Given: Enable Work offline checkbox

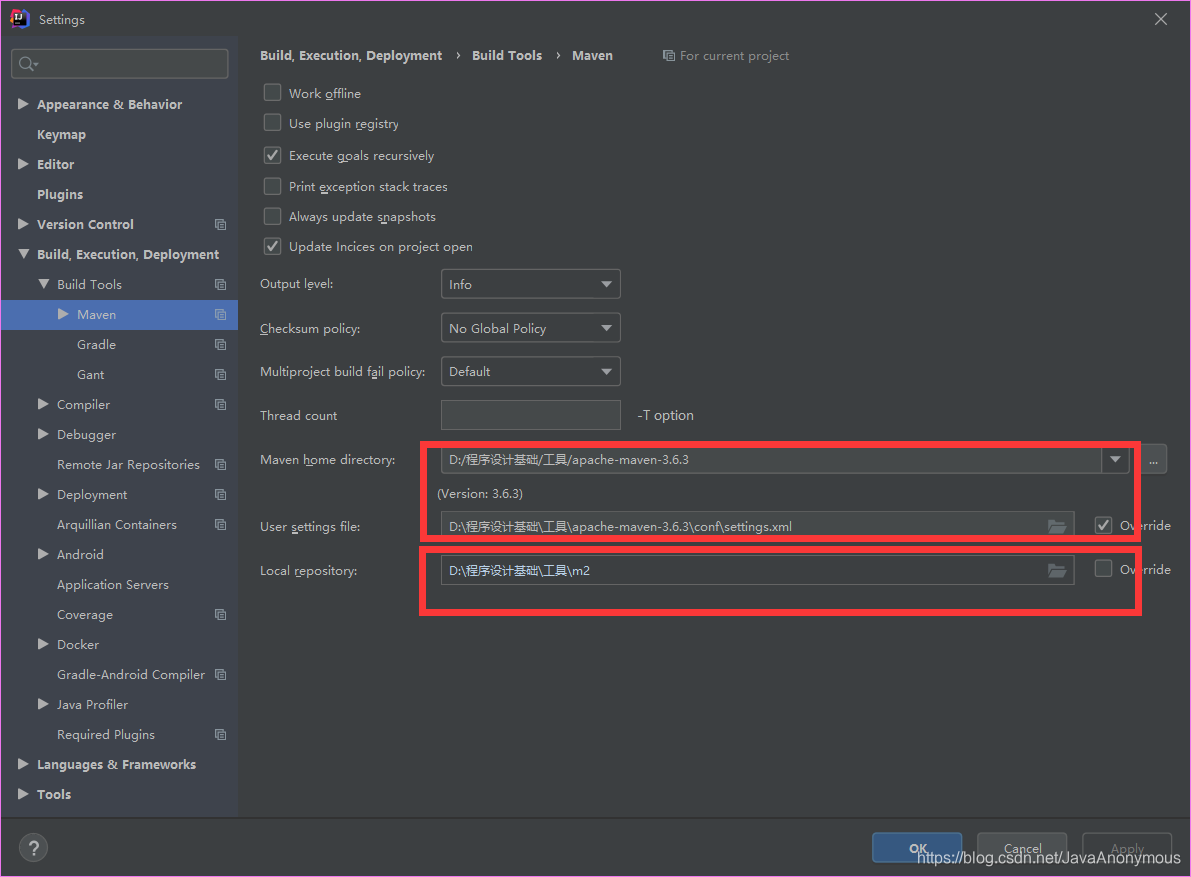Looking at the screenshot, I should tap(272, 93).
